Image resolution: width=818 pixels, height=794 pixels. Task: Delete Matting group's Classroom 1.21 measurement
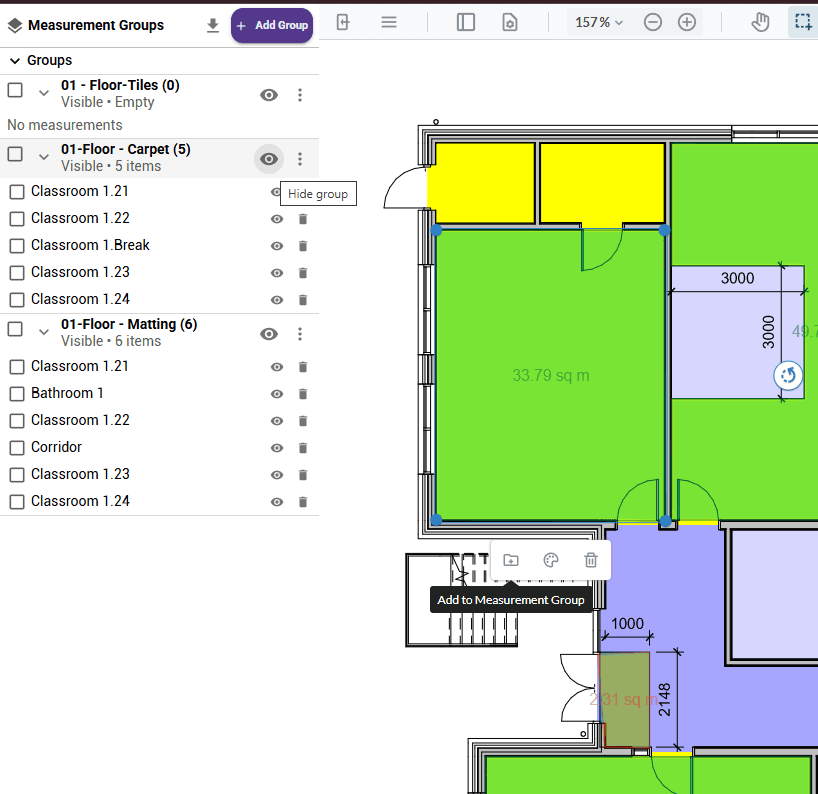point(303,367)
